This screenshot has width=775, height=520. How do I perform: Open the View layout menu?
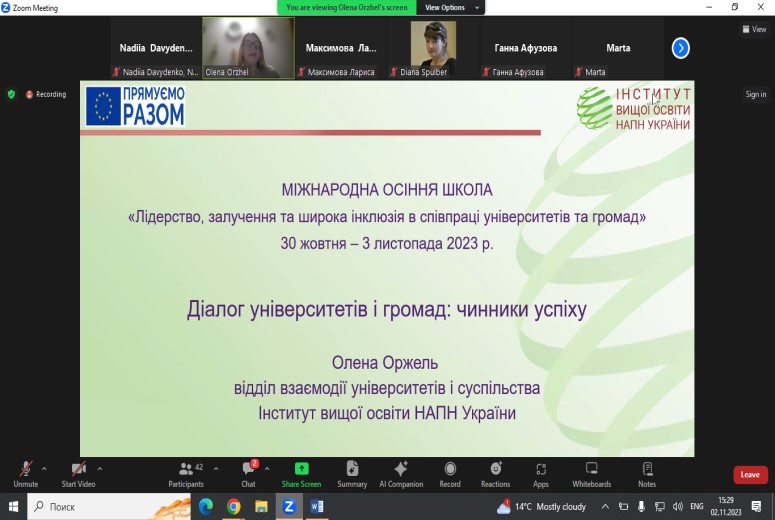(754, 29)
